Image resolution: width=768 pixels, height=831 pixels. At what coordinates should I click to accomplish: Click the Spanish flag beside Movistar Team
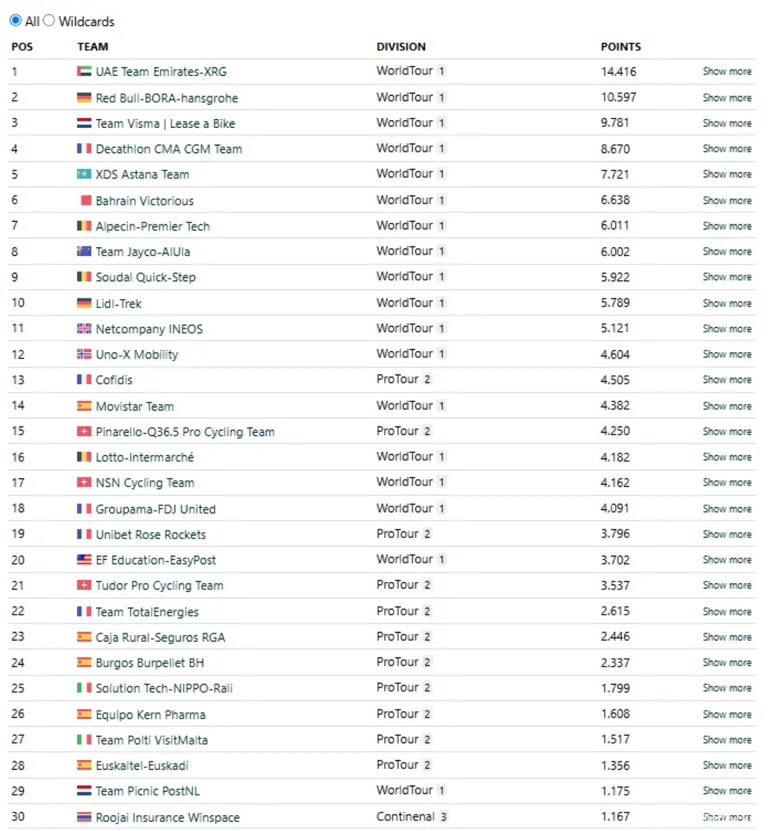pos(84,406)
